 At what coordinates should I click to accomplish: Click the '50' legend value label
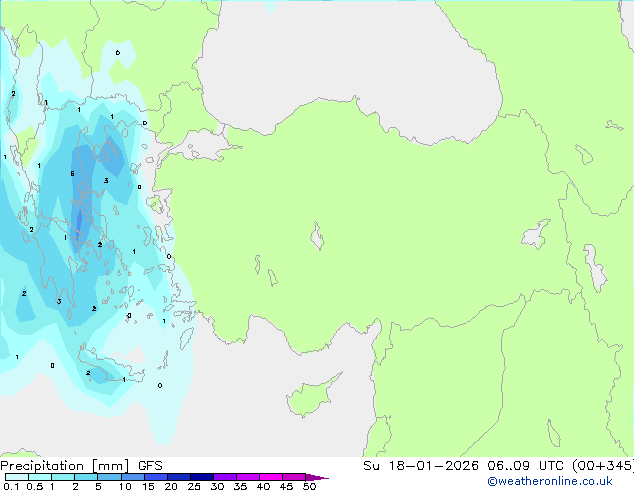tap(309, 486)
